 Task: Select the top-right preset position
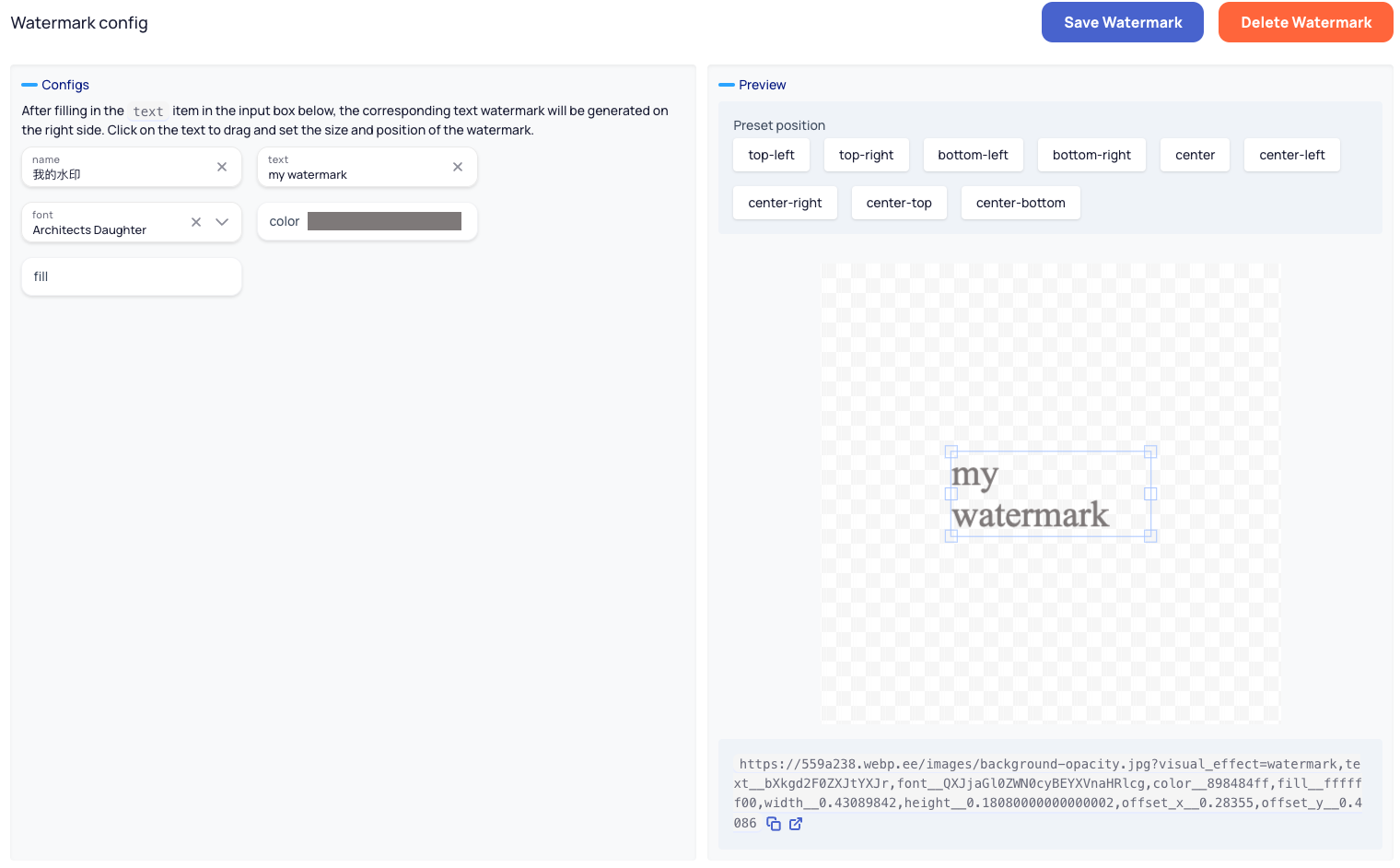pos(866,155)
